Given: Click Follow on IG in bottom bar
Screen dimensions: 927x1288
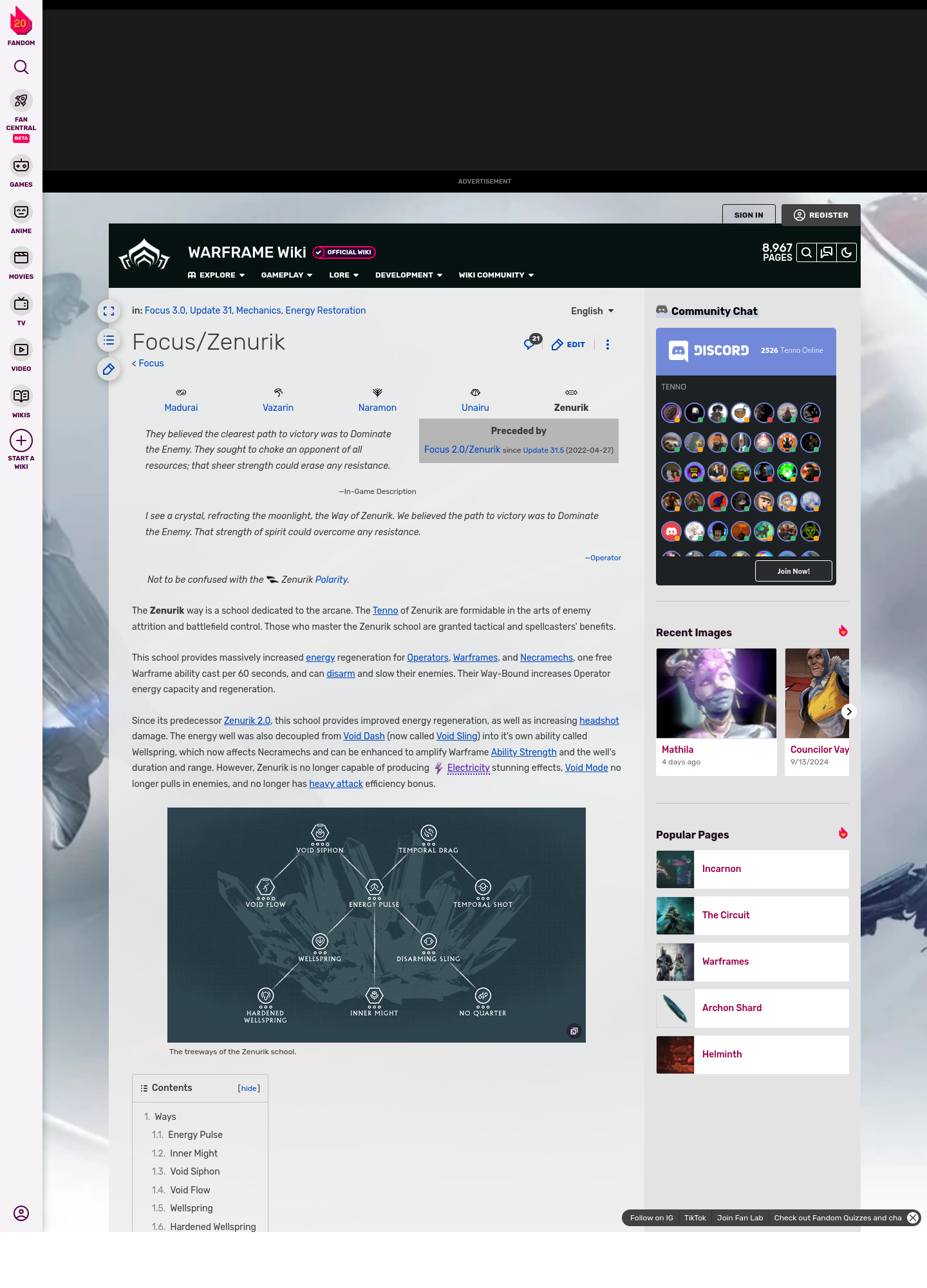Looking at the screenshot, I should coord(651,1218).
